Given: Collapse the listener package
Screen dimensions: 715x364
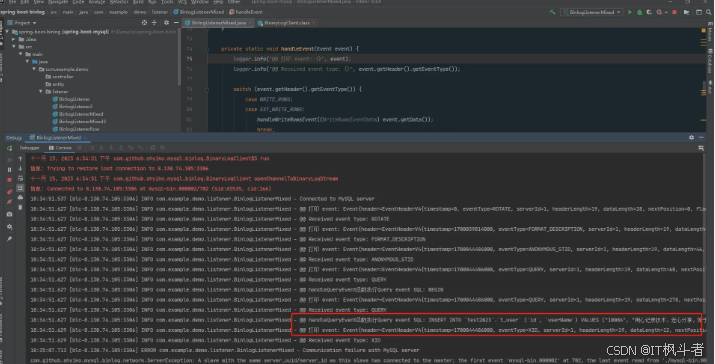Looking at the screenshot, I should pyautogui.click(x=41, y=91).
